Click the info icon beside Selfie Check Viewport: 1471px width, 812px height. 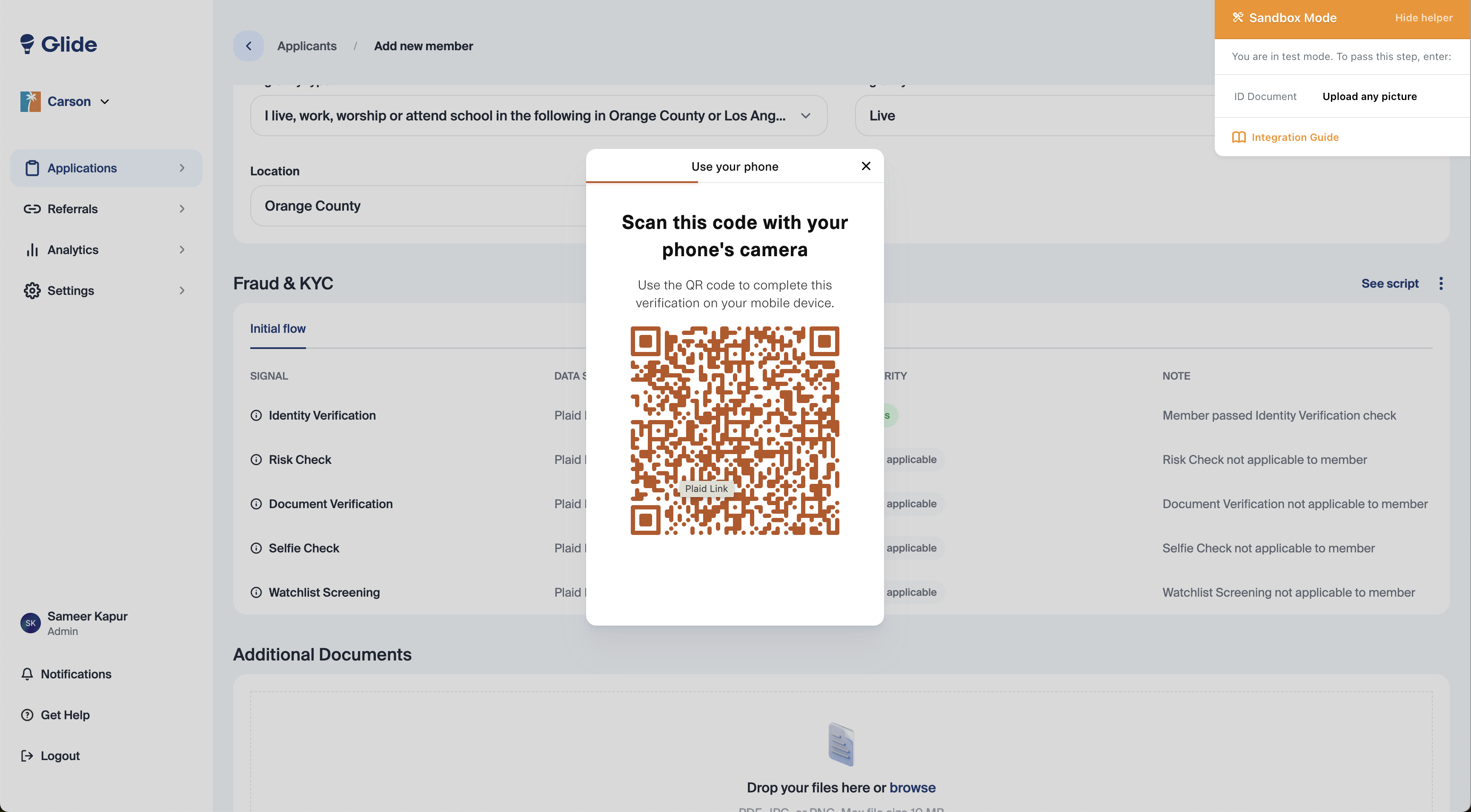[x=256, y=548]
